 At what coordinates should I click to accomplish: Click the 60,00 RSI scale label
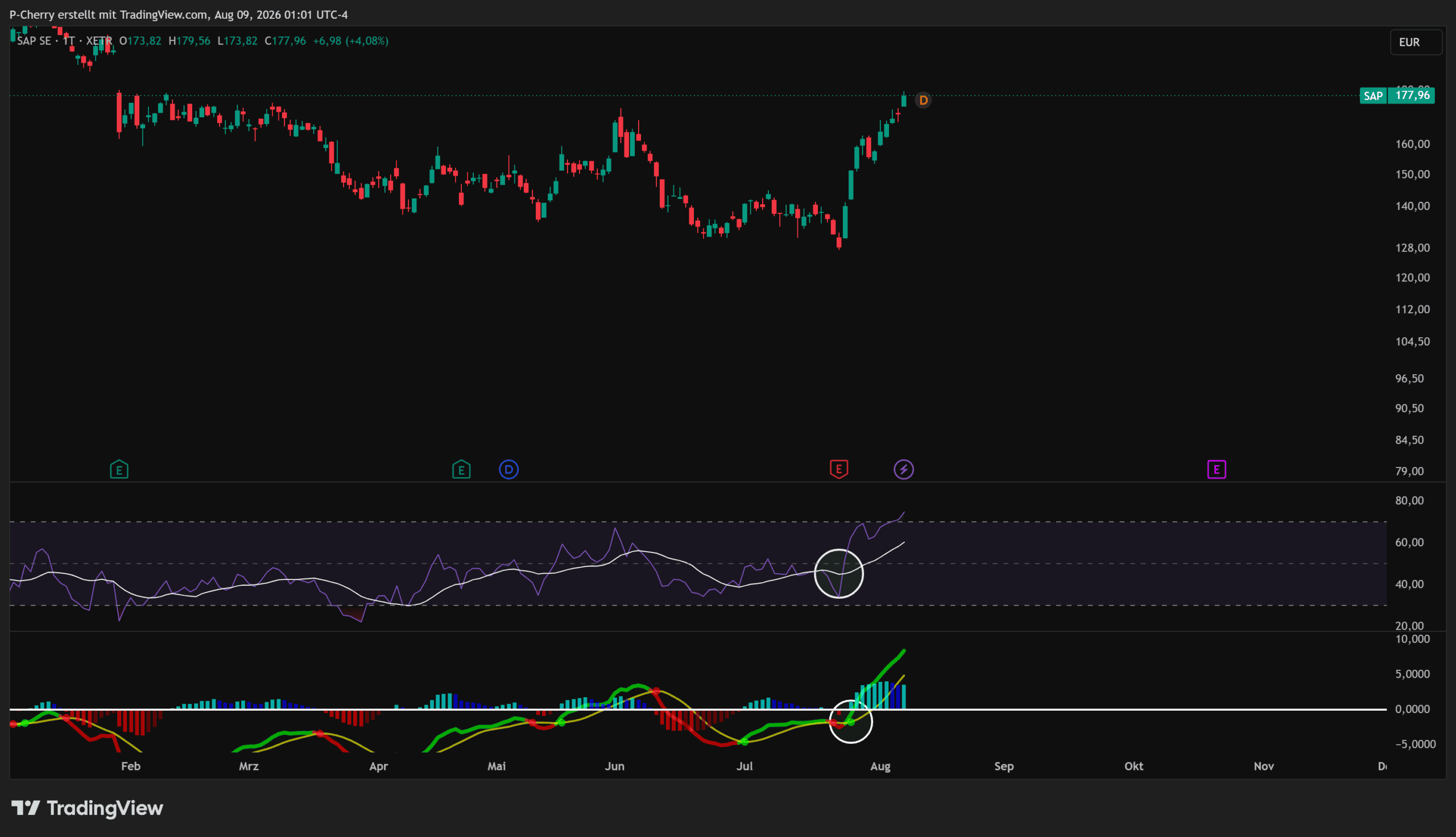pyautogui.click(x=1409, y=542)
